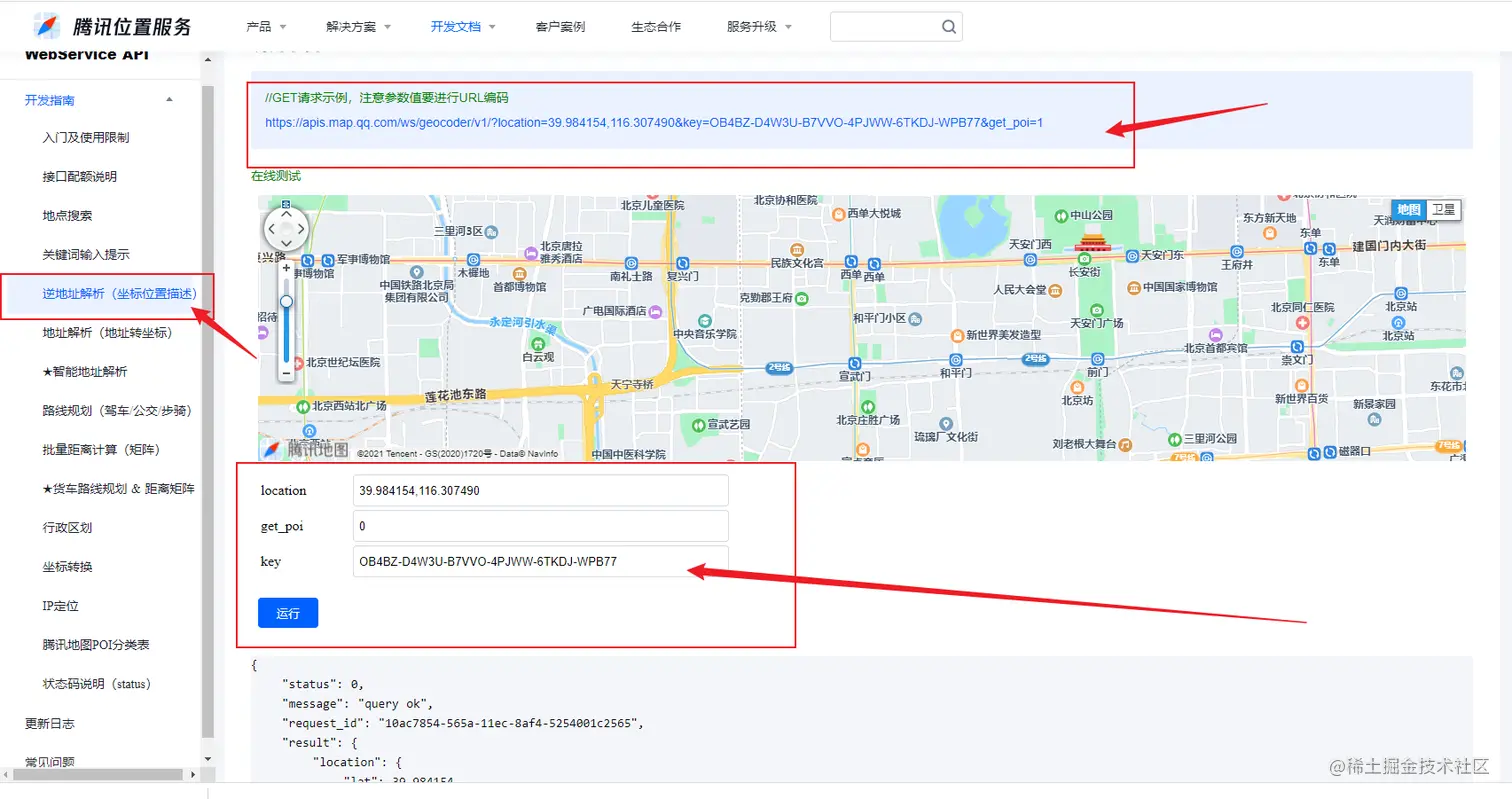The image size is (1512, 799).
Task: Click the 人民大会堂 marker icon
Action: [1056, 290]
